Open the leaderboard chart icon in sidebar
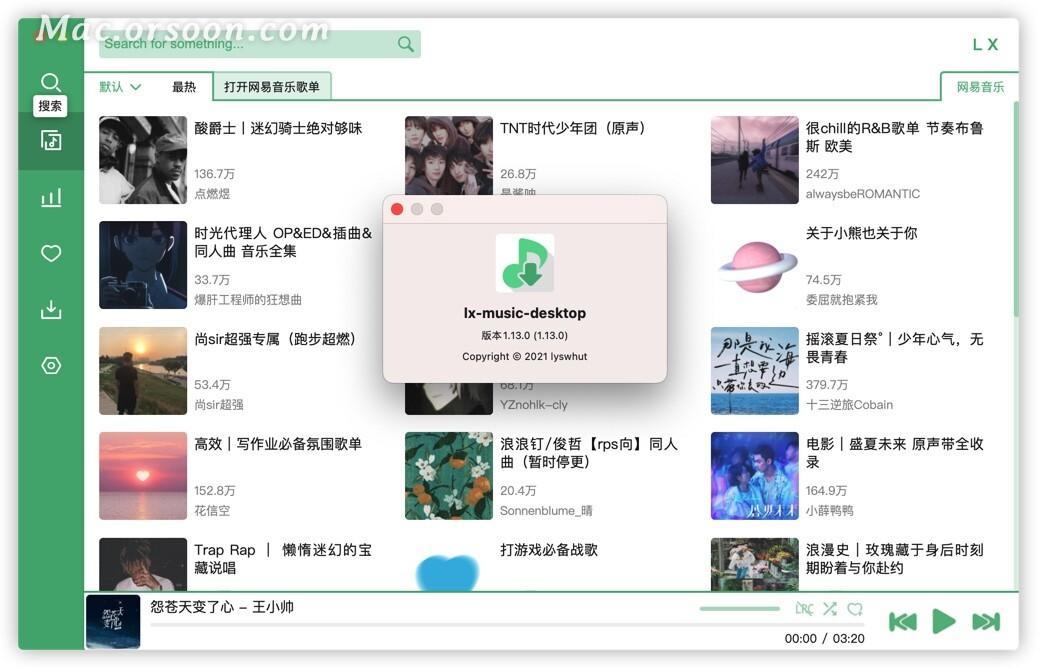This screenshot has width=1037, height=668. pyautogui.click(x=51, y=197)
